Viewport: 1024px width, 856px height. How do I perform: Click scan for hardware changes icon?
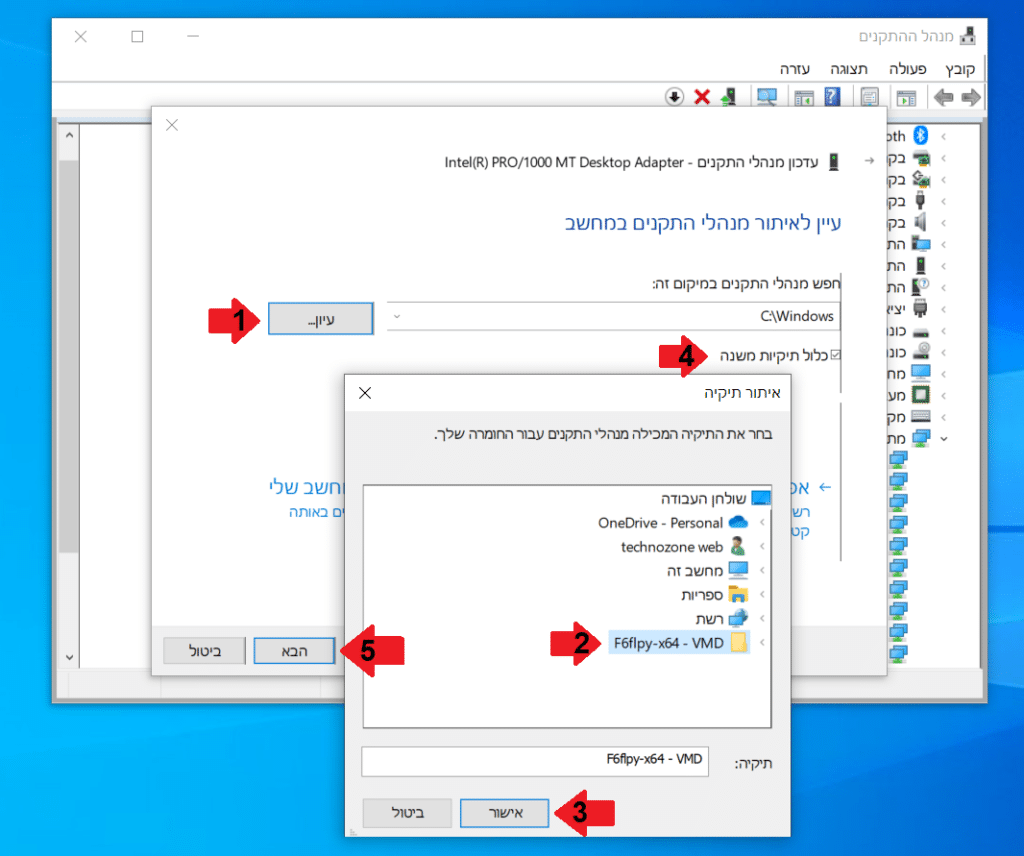pos(767,97)
